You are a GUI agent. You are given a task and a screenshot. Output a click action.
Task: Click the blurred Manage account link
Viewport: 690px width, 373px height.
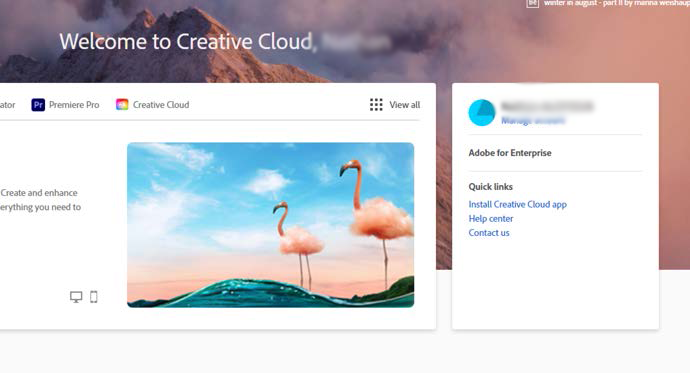pyautogui.click(x=533, y=120)
